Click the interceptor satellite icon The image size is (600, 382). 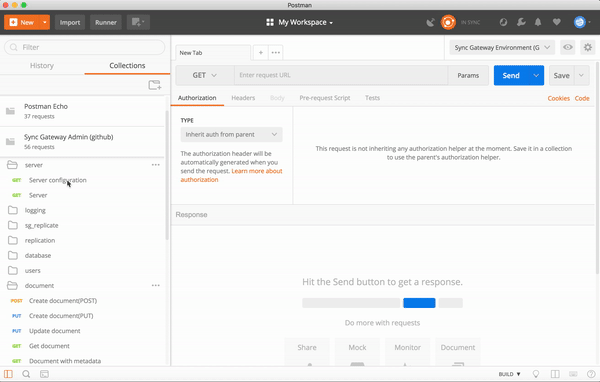click(x=430, y=22)
